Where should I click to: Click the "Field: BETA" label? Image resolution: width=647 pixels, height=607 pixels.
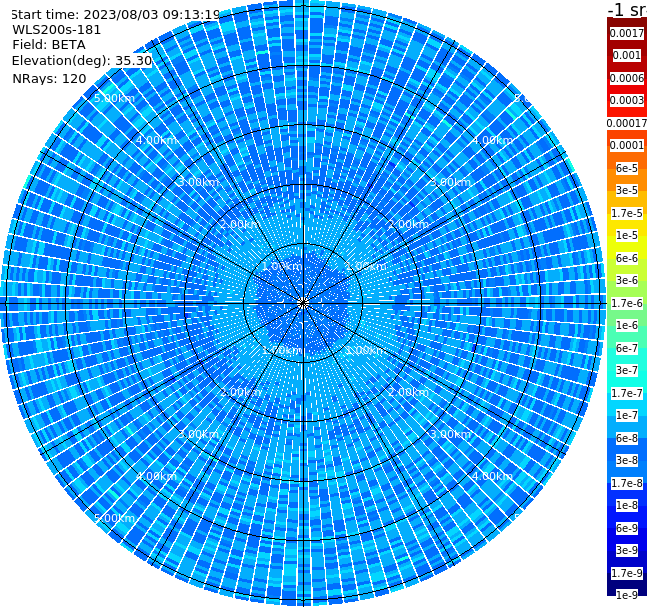click(x=49, y=45)
